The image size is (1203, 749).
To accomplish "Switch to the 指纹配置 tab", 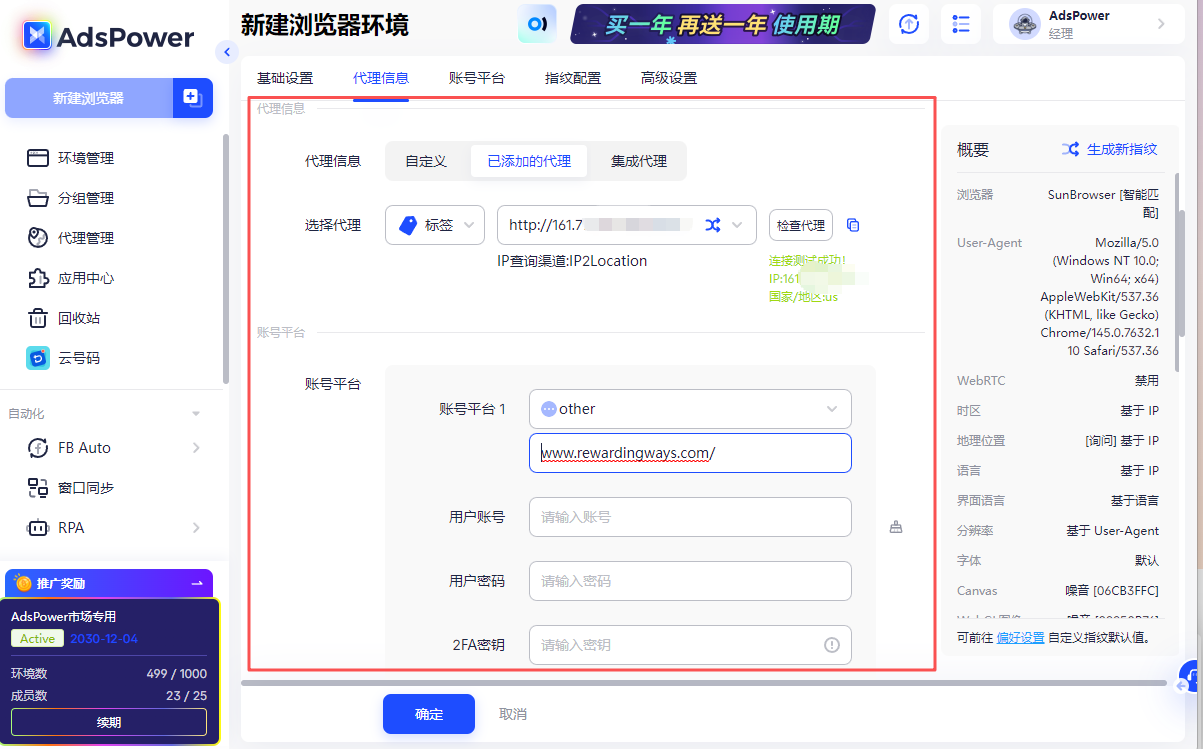I will [573, 77].
